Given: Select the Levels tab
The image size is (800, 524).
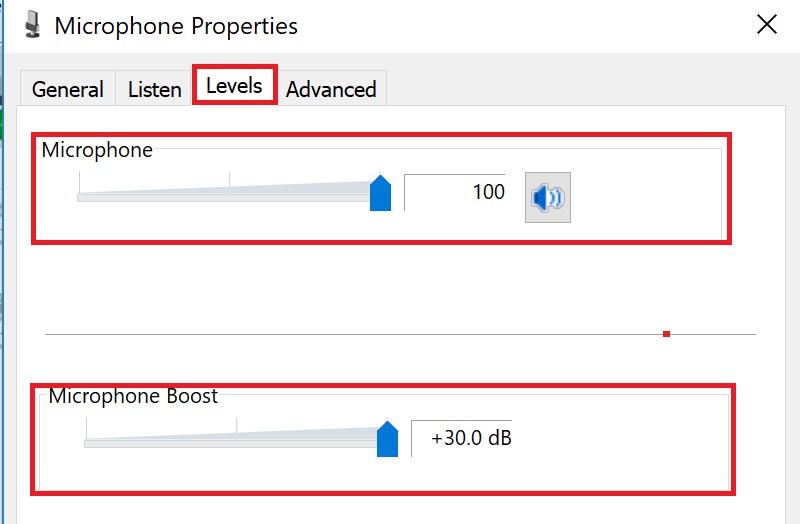Looking at the screenshot, I should (x=234, y=86).
